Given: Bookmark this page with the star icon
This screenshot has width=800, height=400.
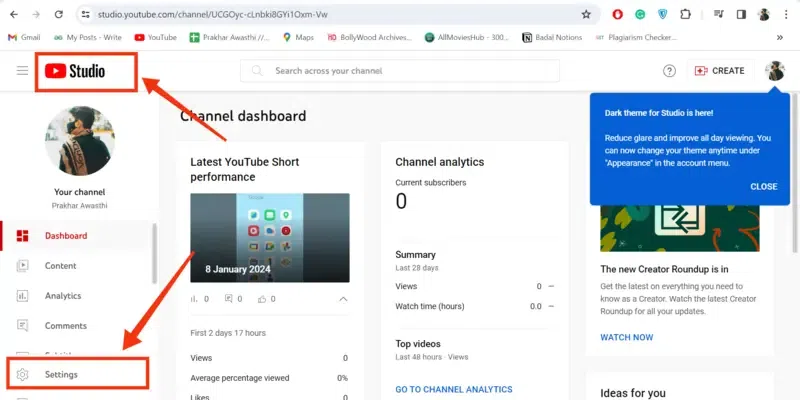Looking at the screenshot, I should point(586,15).
